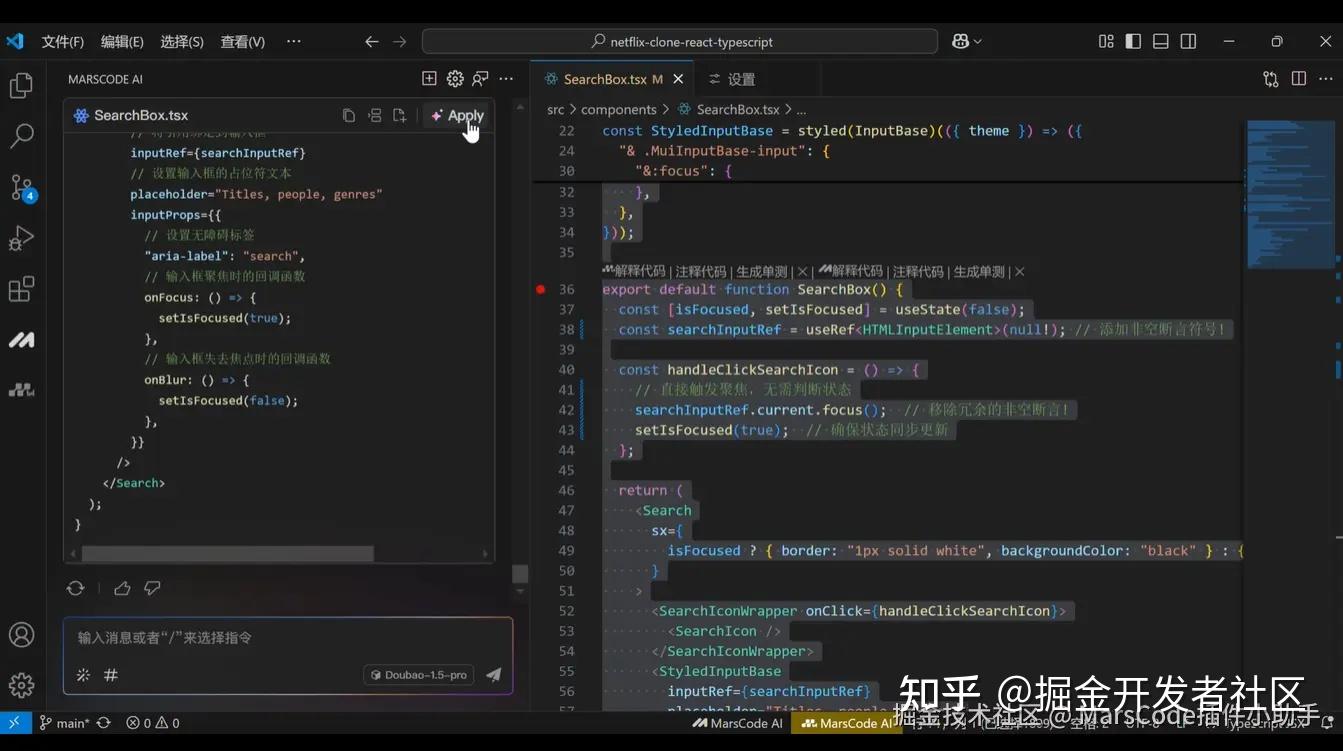Open the Manage gear at the activity bar bottom

[21, 685]
